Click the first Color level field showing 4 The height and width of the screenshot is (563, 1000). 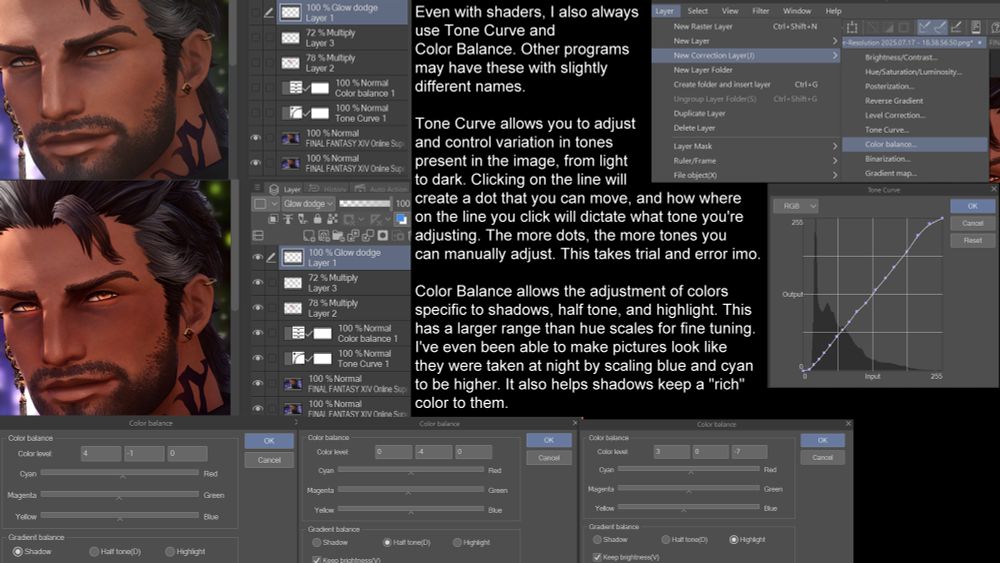[101, 453]
